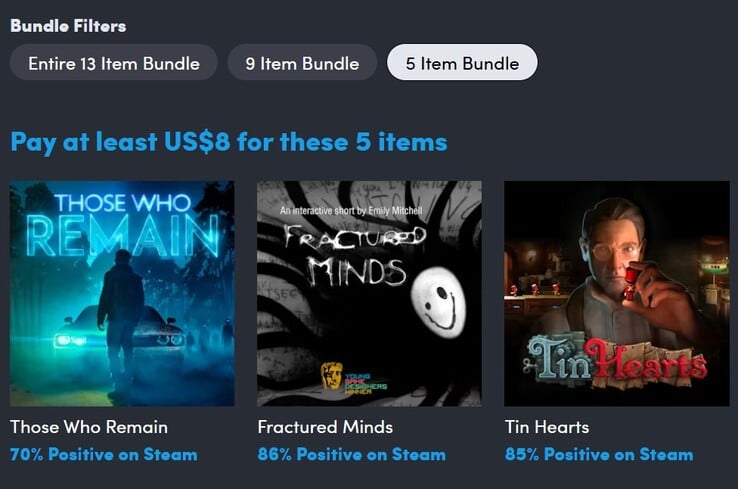This screenshot has width=738, height=489.
Task: Open the Fractured Minds cover image
Action: coord(369,294)
